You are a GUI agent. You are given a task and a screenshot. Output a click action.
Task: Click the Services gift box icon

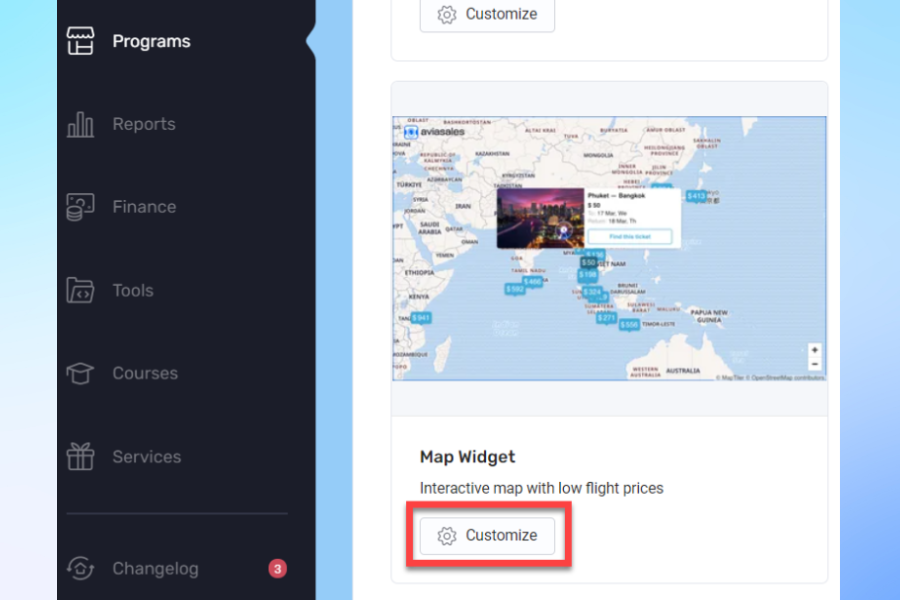click(x=80, y=456)
